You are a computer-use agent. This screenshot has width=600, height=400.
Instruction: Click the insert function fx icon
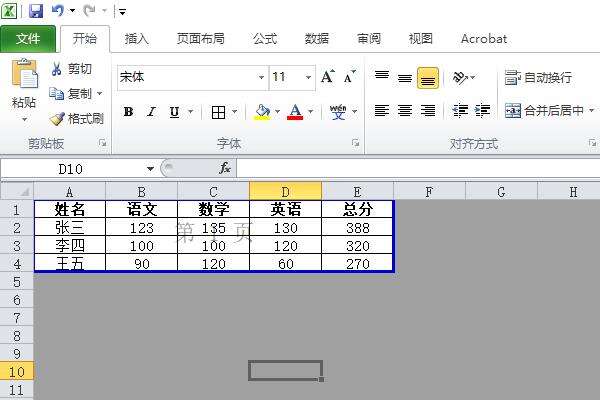coord(225,168)
